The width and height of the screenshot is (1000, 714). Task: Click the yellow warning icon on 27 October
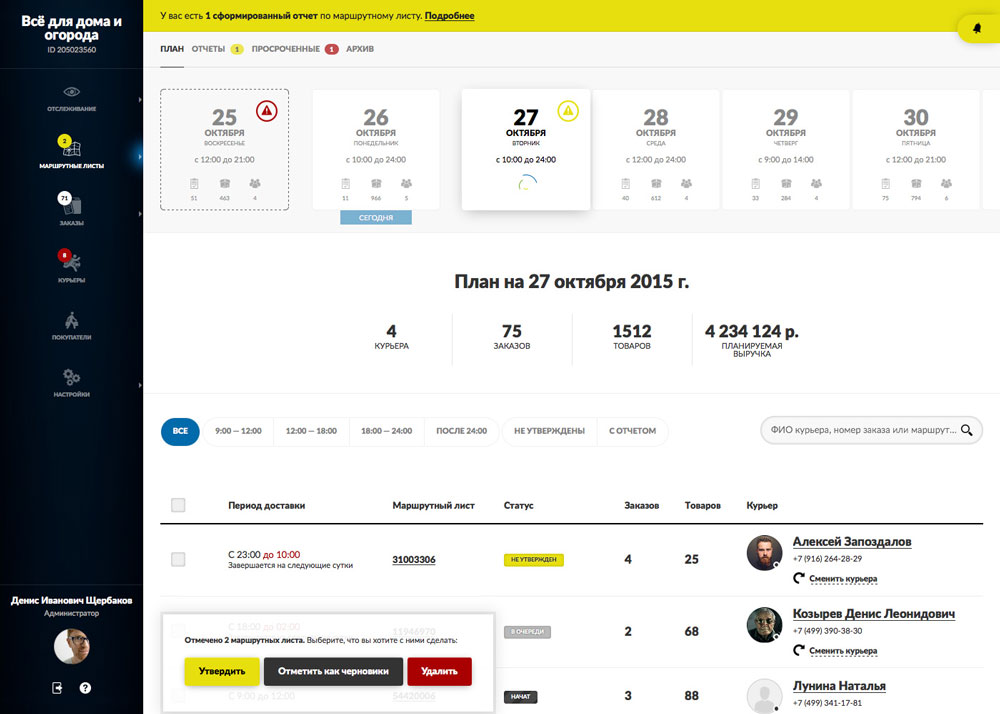[568, 111]
